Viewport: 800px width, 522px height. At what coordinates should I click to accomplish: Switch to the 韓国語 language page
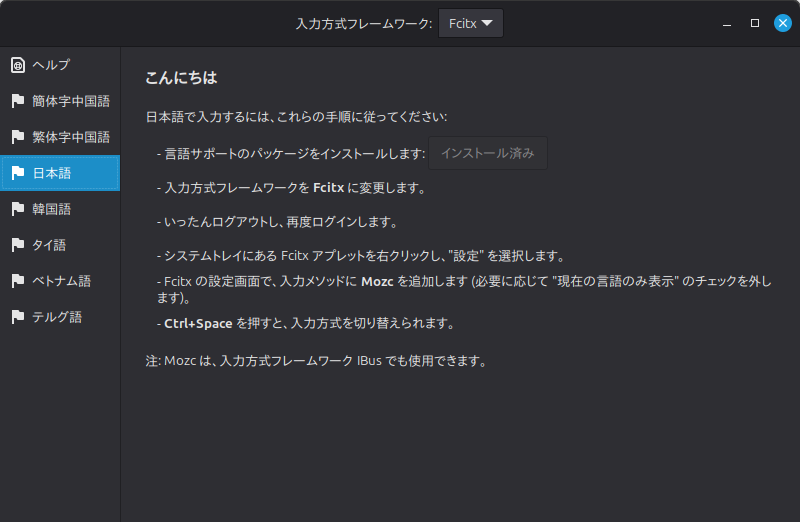[x=51, y=209]
